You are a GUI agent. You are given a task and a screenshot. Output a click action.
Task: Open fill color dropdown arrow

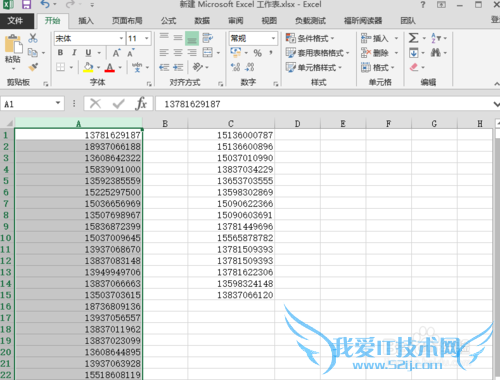99,68
